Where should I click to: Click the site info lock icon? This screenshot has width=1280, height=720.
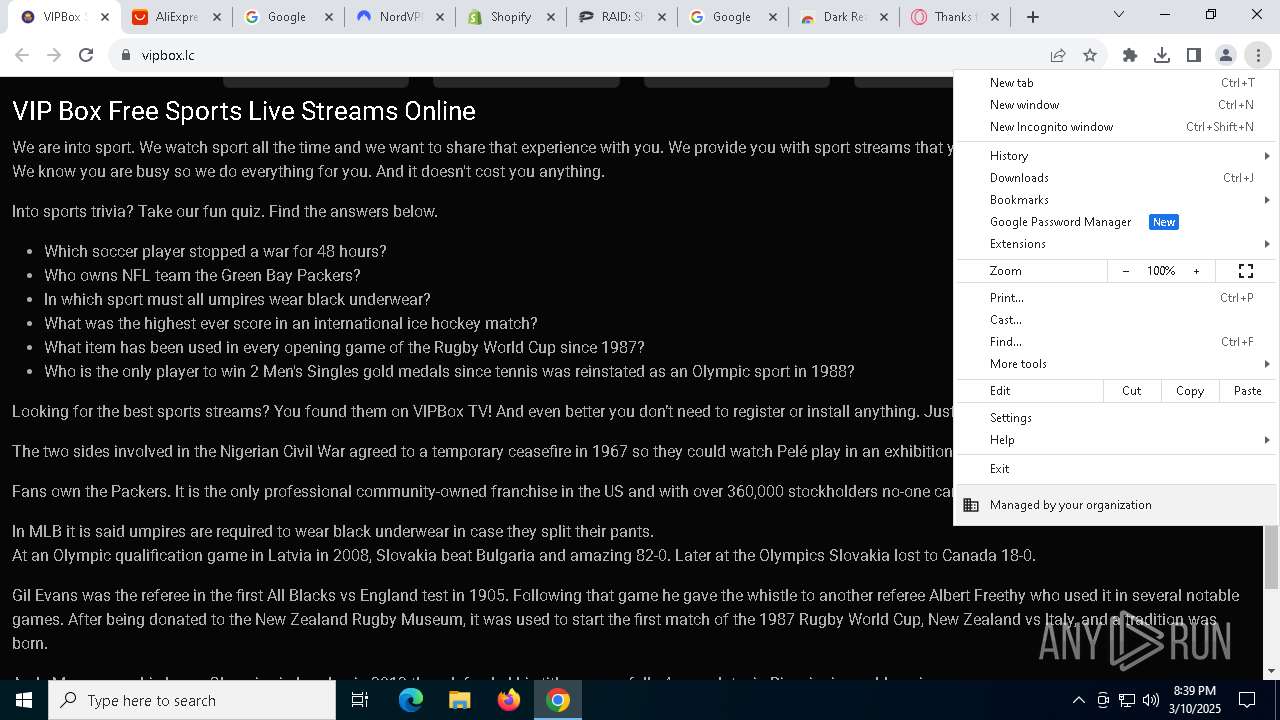pos(126,55)
